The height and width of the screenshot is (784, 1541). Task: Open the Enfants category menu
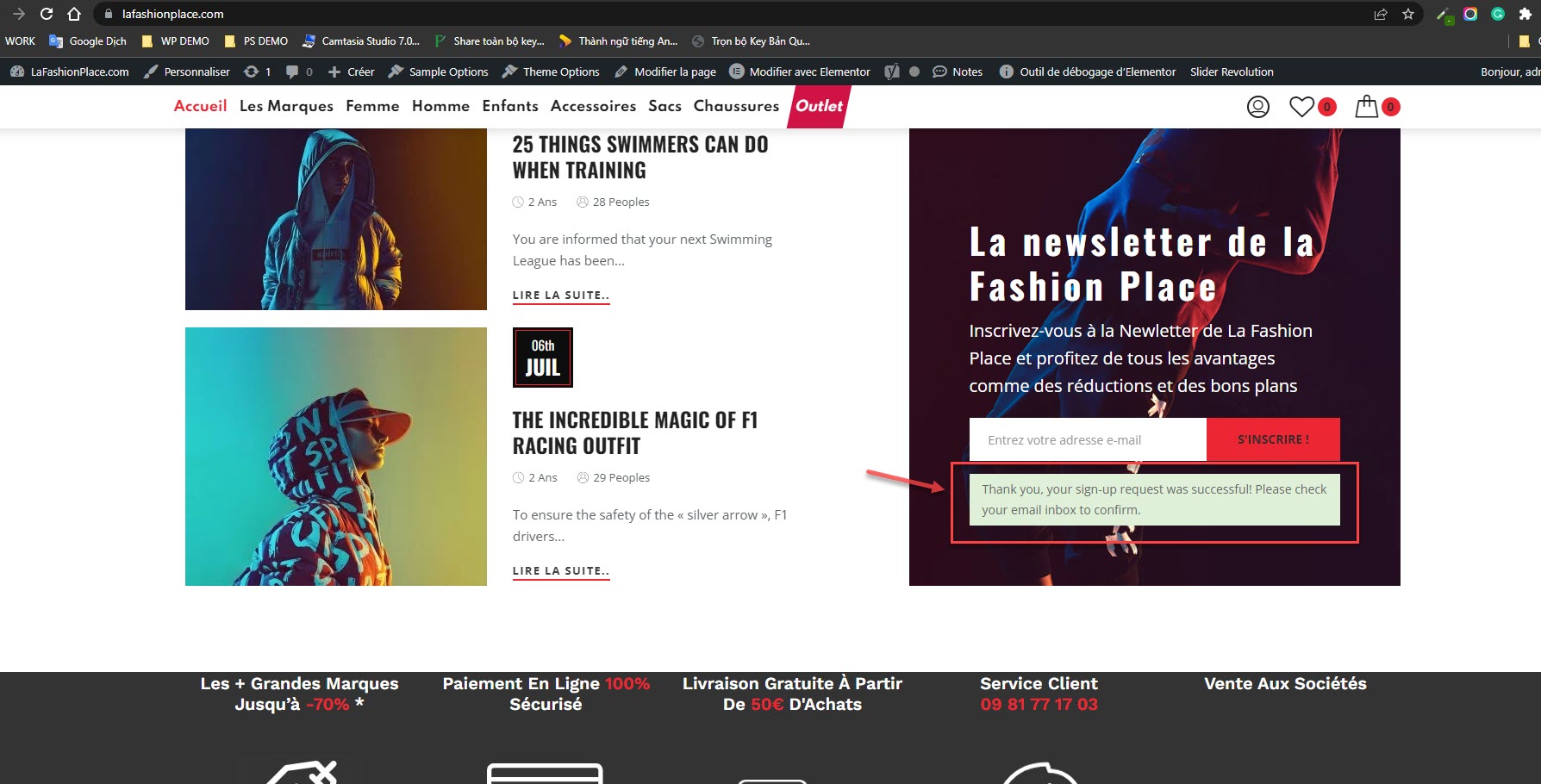click(510, 106)
